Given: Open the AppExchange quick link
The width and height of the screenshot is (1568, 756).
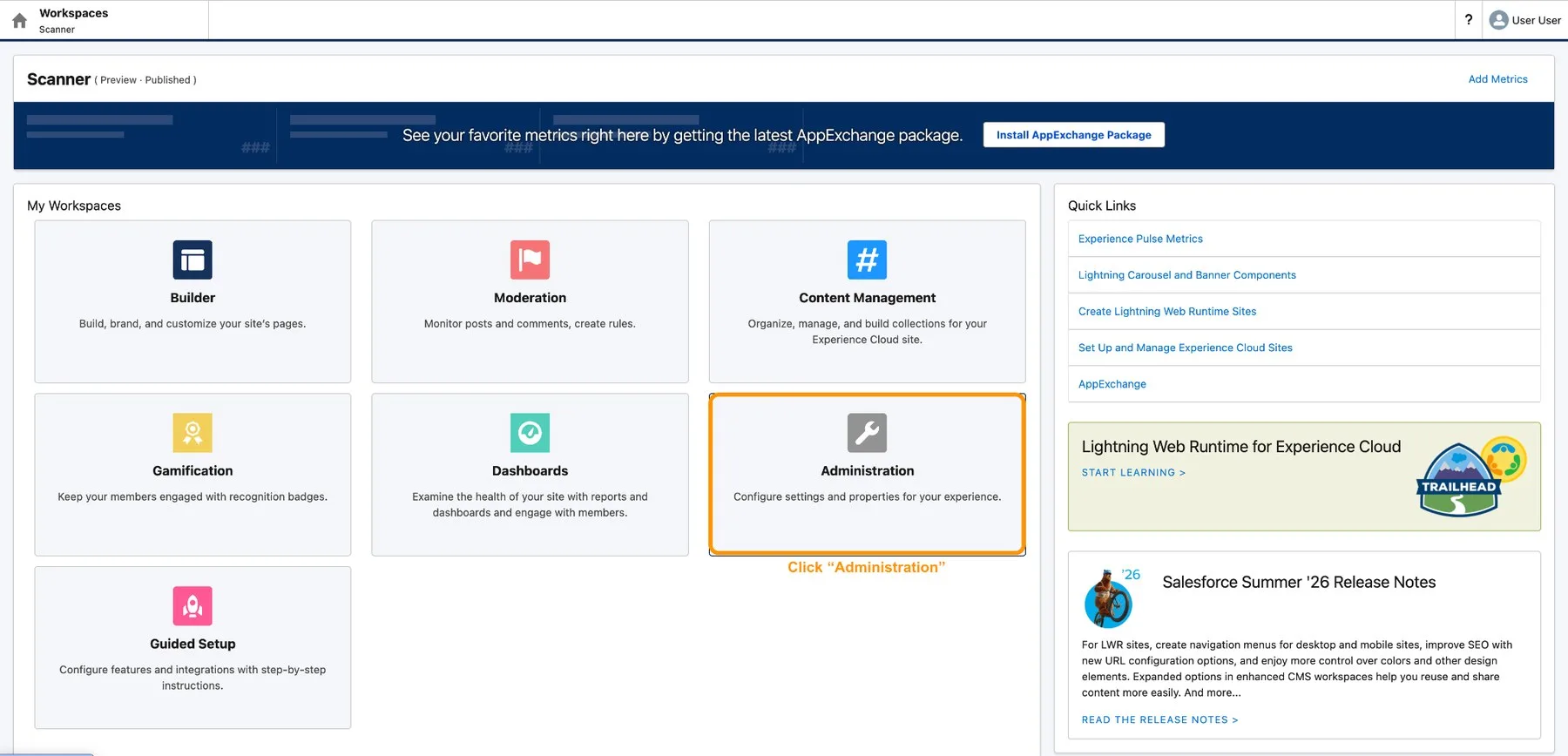Looking at the screenshot, I should 1112,384.
